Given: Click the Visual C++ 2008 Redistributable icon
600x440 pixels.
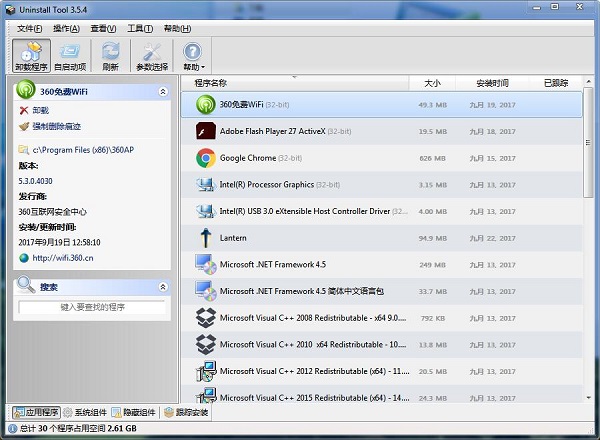Looking at the screenshot, I should 206,318.
